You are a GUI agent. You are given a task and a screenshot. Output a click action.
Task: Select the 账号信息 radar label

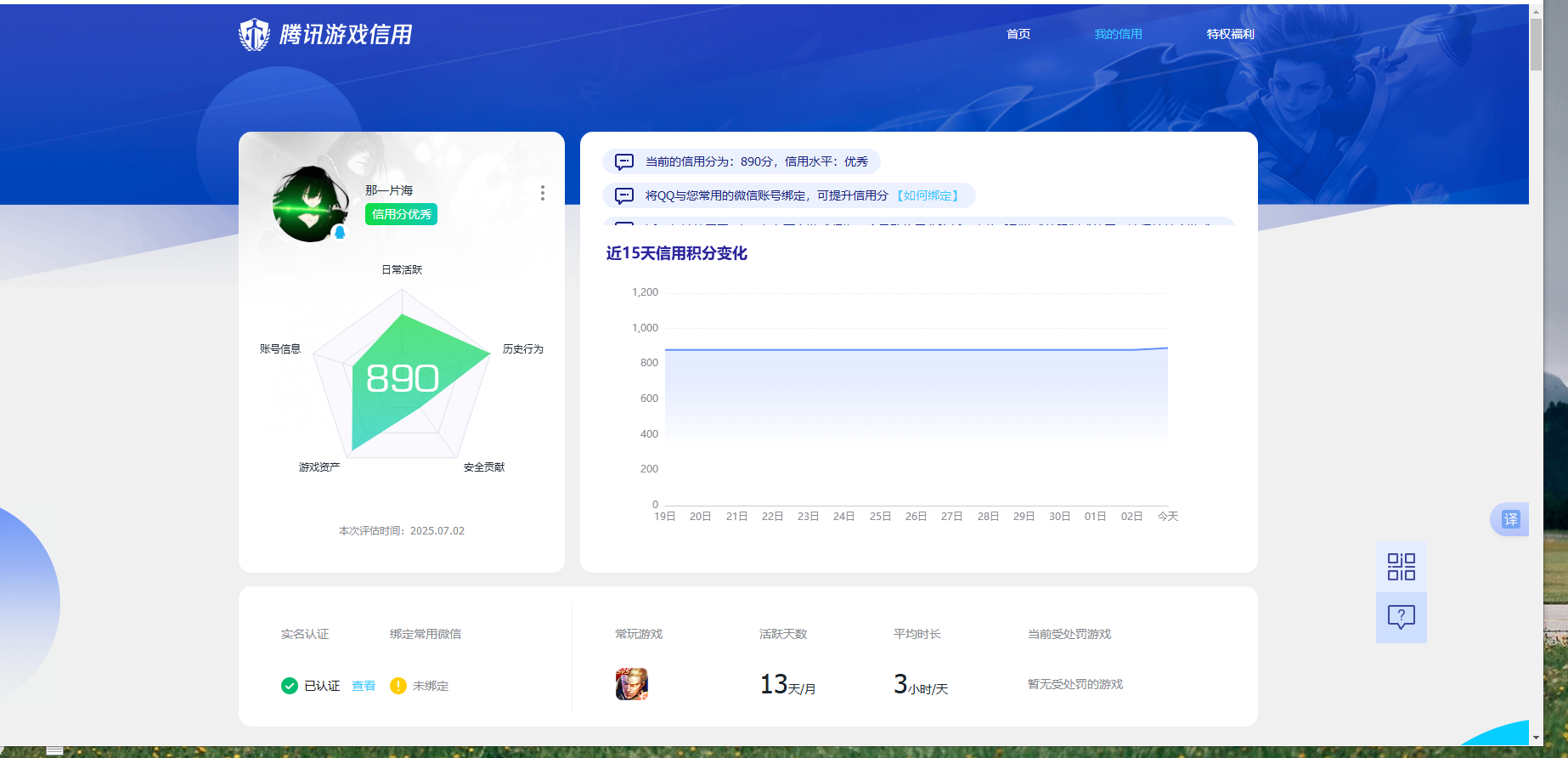280,348
